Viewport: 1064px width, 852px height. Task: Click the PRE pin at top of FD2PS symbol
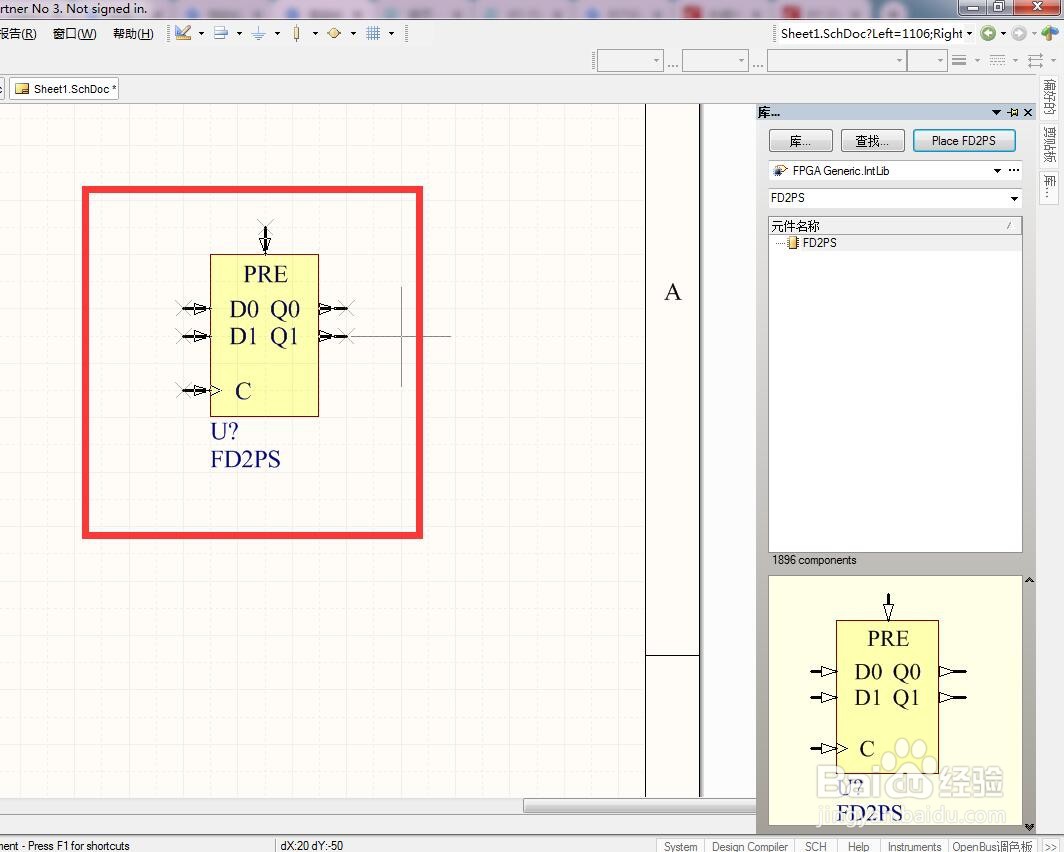265,237
